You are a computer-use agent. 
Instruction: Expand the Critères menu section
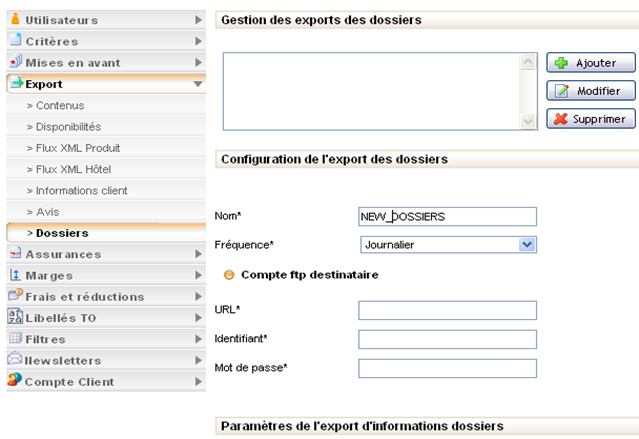coord(199,41)
